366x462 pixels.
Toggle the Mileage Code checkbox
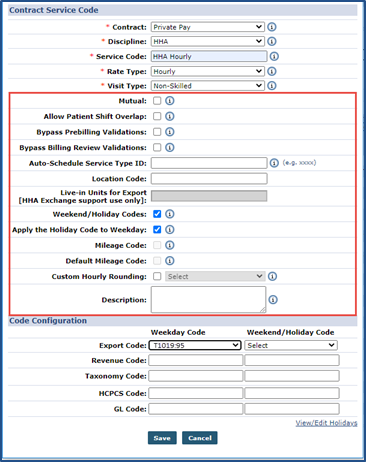(157, 245)
